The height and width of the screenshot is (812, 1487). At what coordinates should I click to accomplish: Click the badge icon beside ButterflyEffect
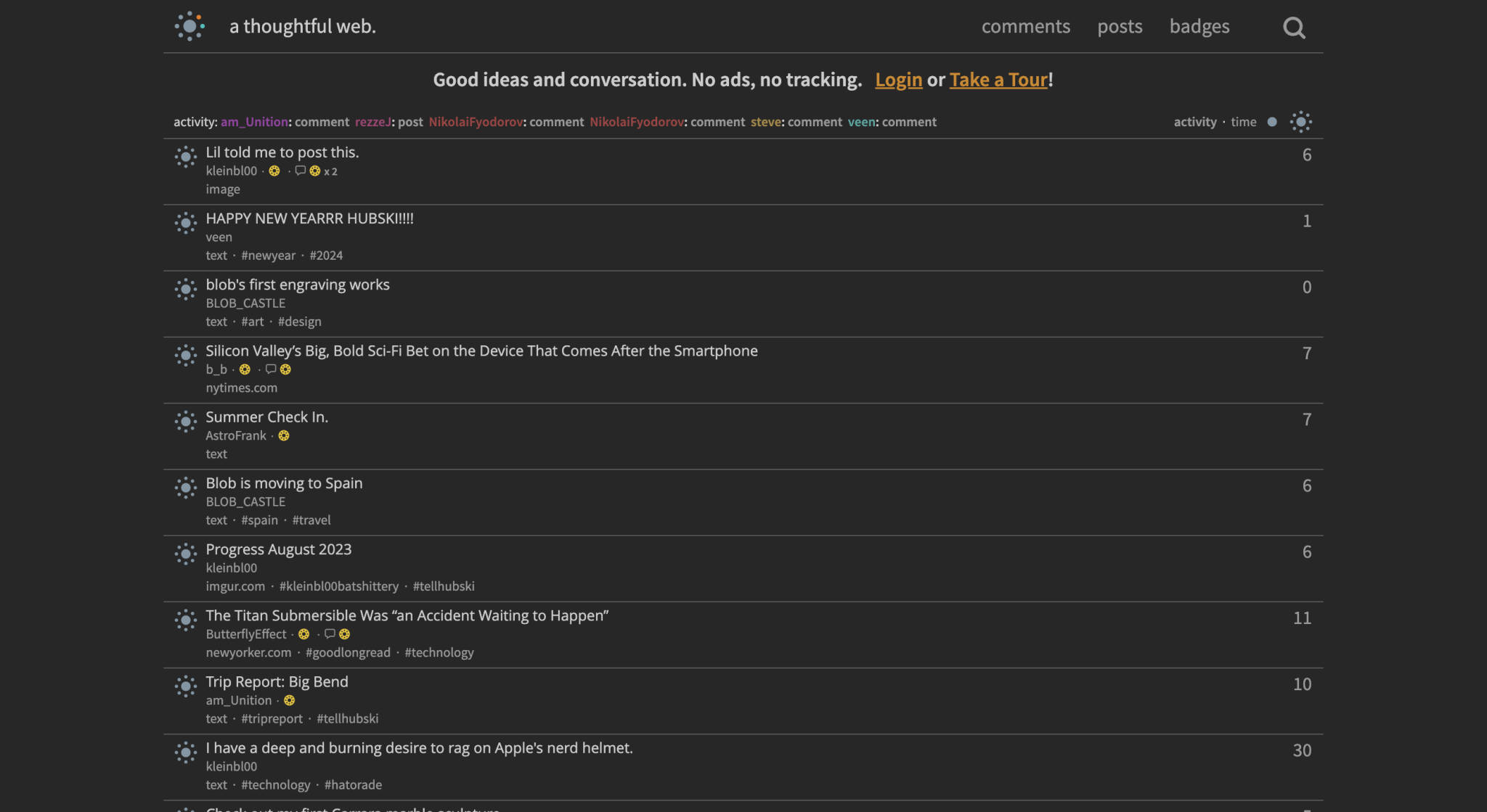click(303, 634)
